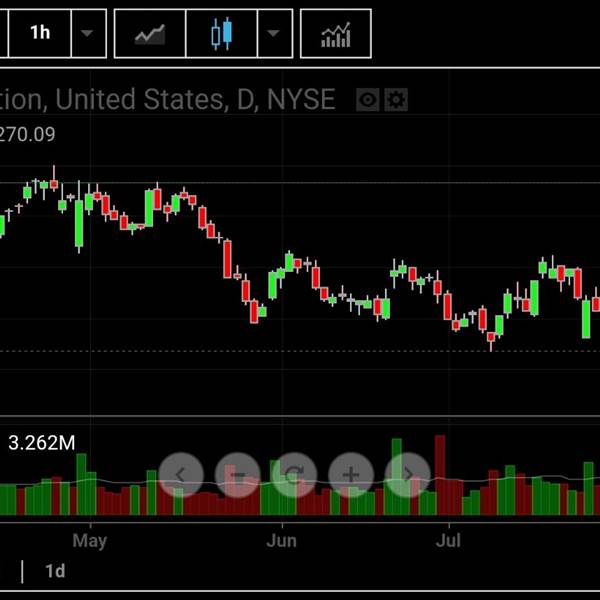Zoom out using minus circle button
The height and width of the screenshot is (600, 600).
(238, 475)
